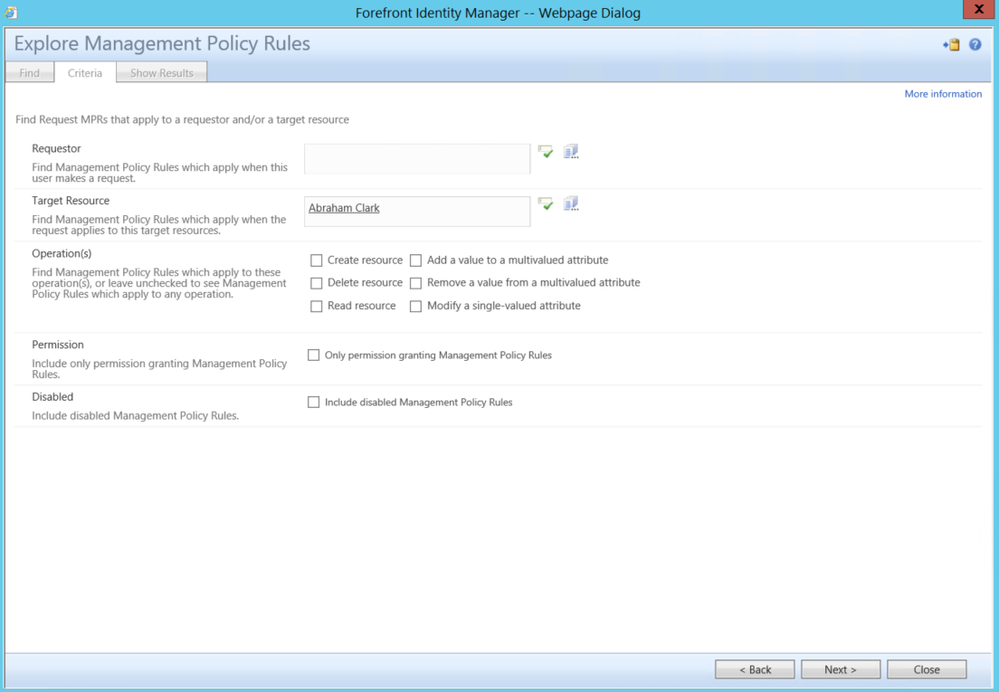Click into the empty Requestor input box
Image resolution: width=999 pixels, height=692 pixels.
pyautogui.click(x=417, y=159)
